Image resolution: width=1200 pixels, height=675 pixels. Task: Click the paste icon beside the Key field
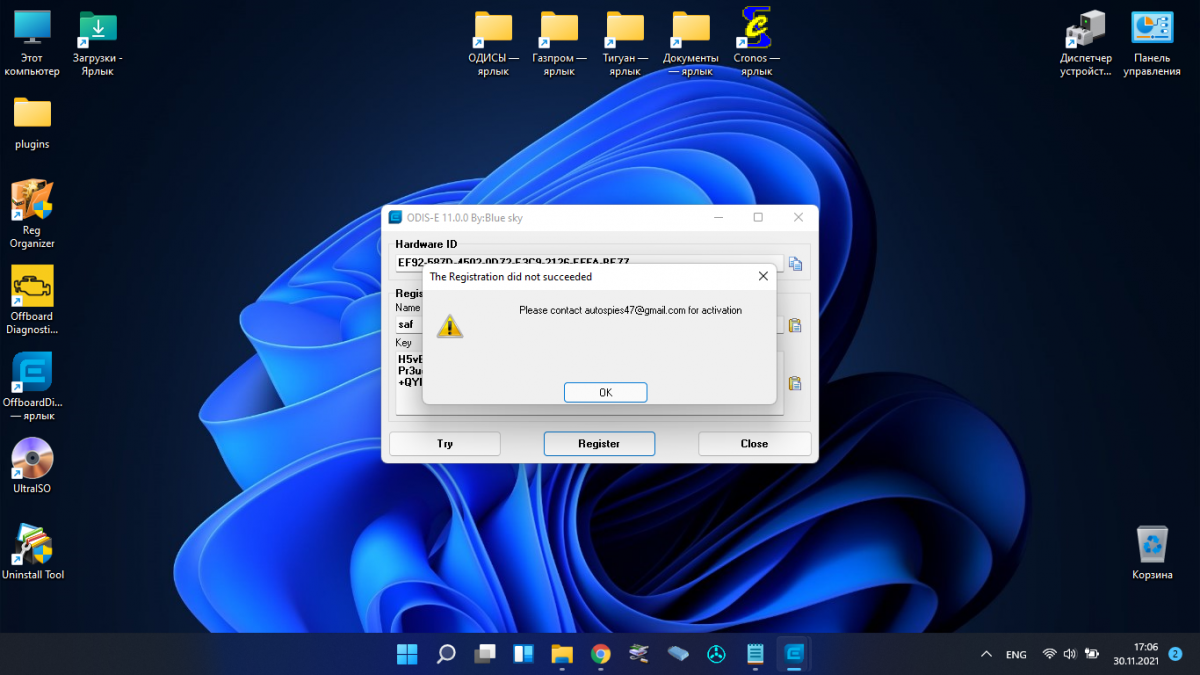(795, 383)
